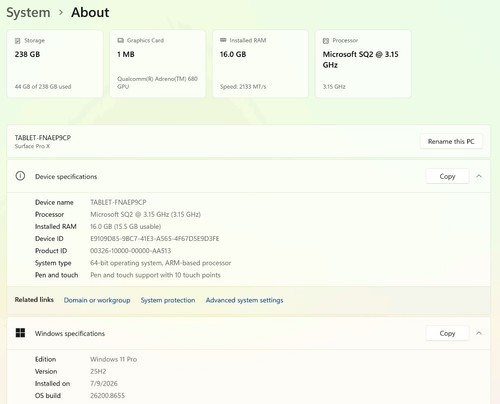This screenshot has height=404, width=500.
Task: Rename this PC
Action: [x=451, y=141]
